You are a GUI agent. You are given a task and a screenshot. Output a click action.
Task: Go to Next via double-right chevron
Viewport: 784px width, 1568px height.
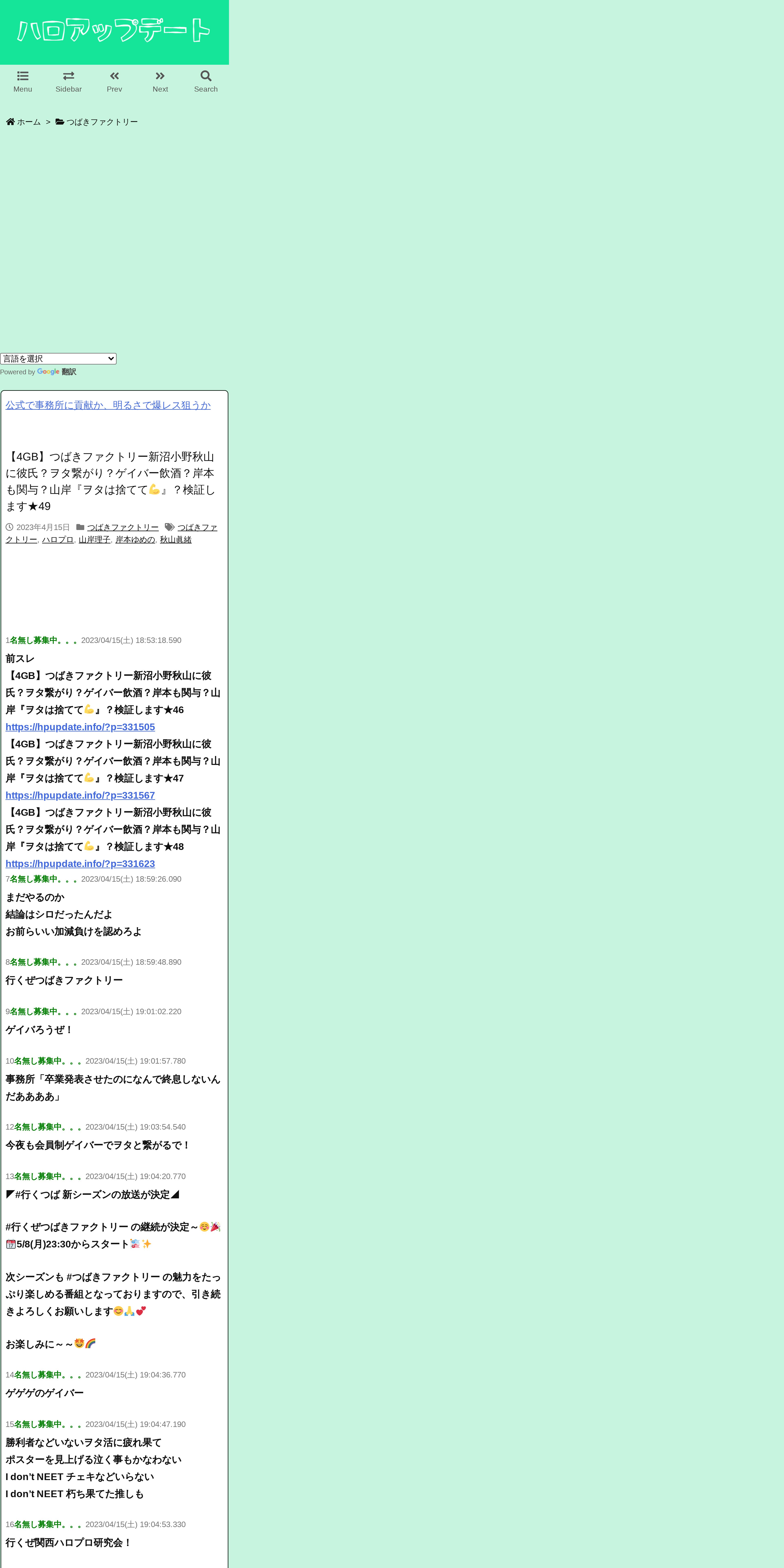tap(160, 76)
